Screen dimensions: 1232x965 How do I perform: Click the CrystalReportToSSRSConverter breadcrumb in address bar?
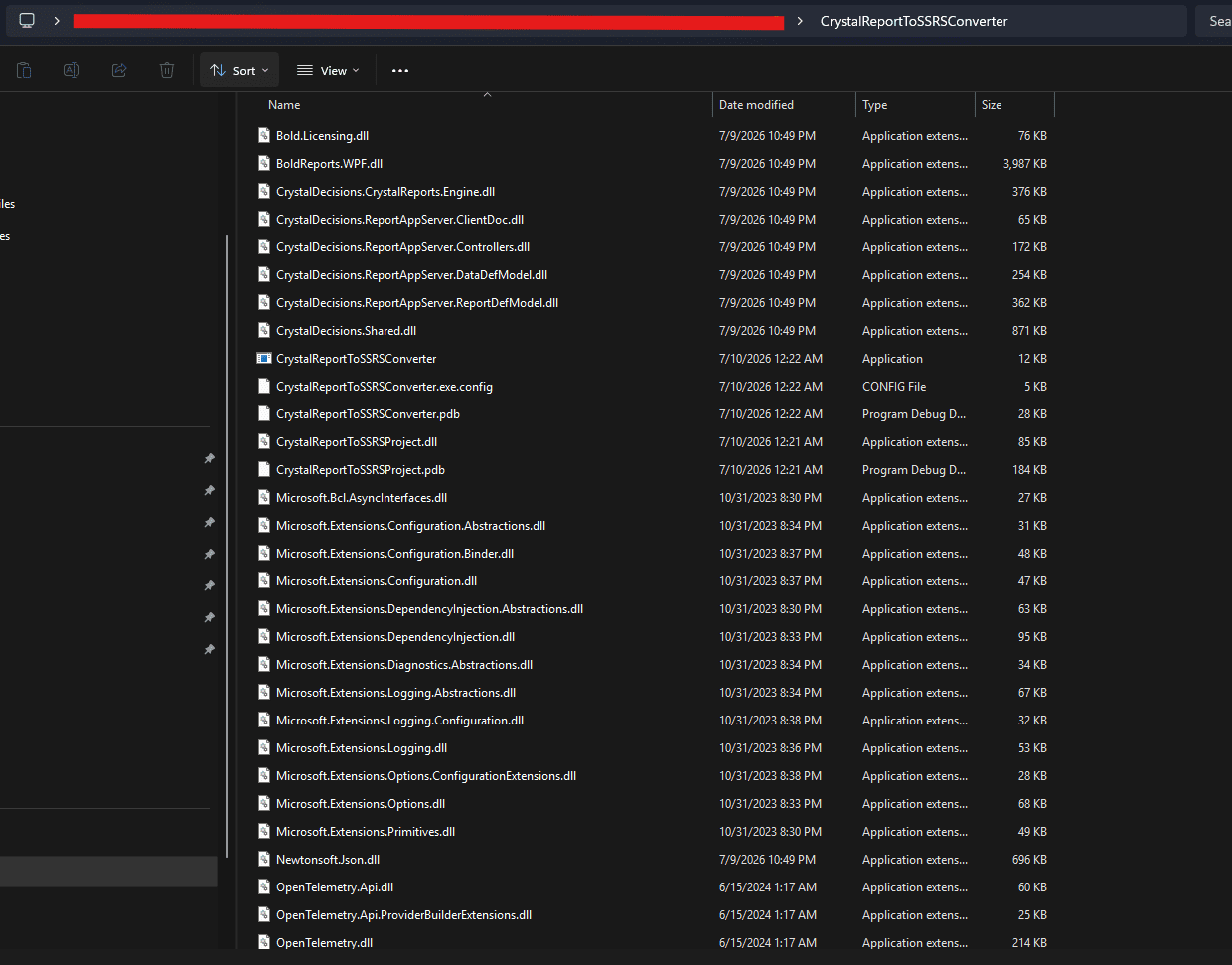coord(914,21)
